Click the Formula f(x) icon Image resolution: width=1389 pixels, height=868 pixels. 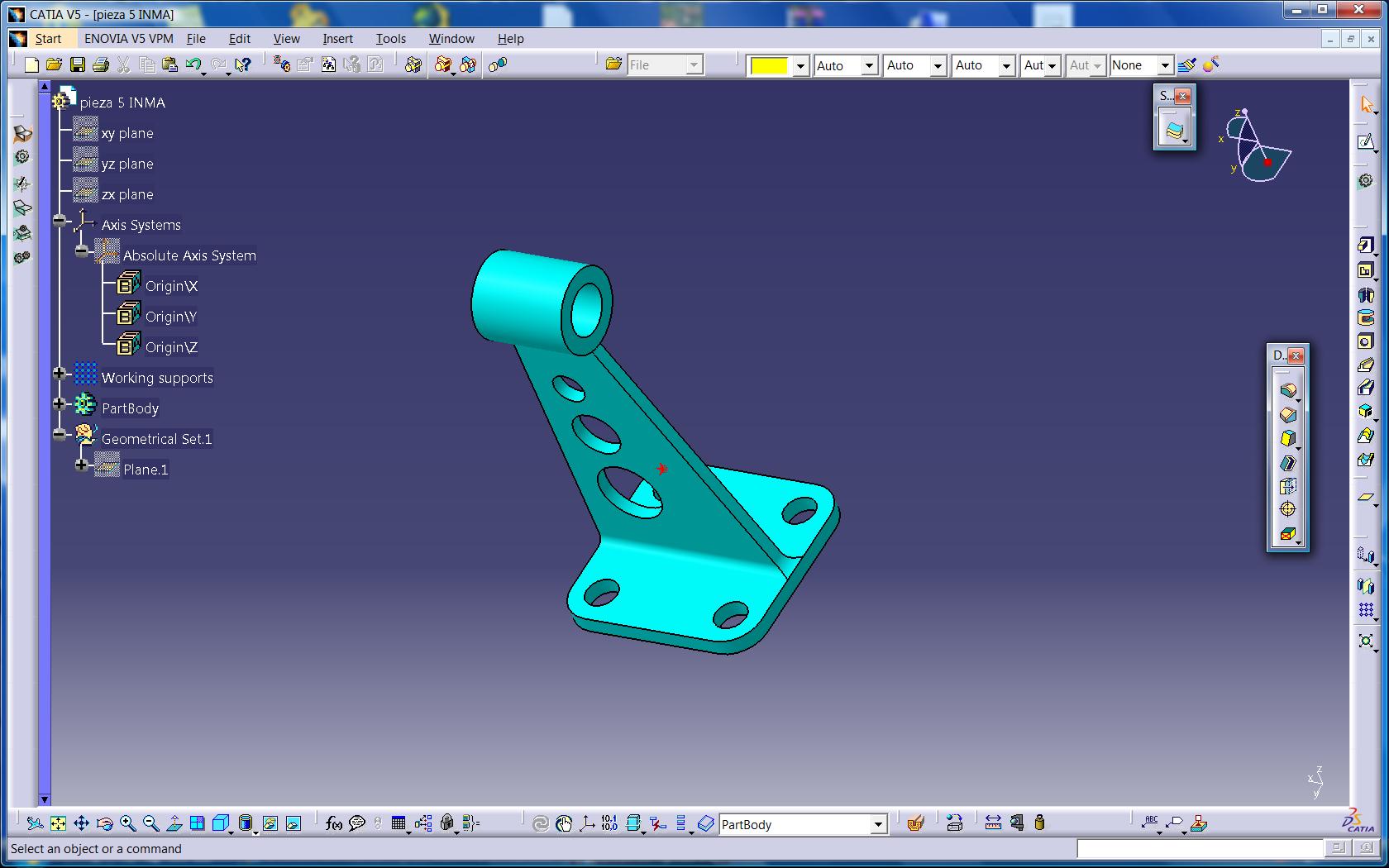tap(334, 823)
